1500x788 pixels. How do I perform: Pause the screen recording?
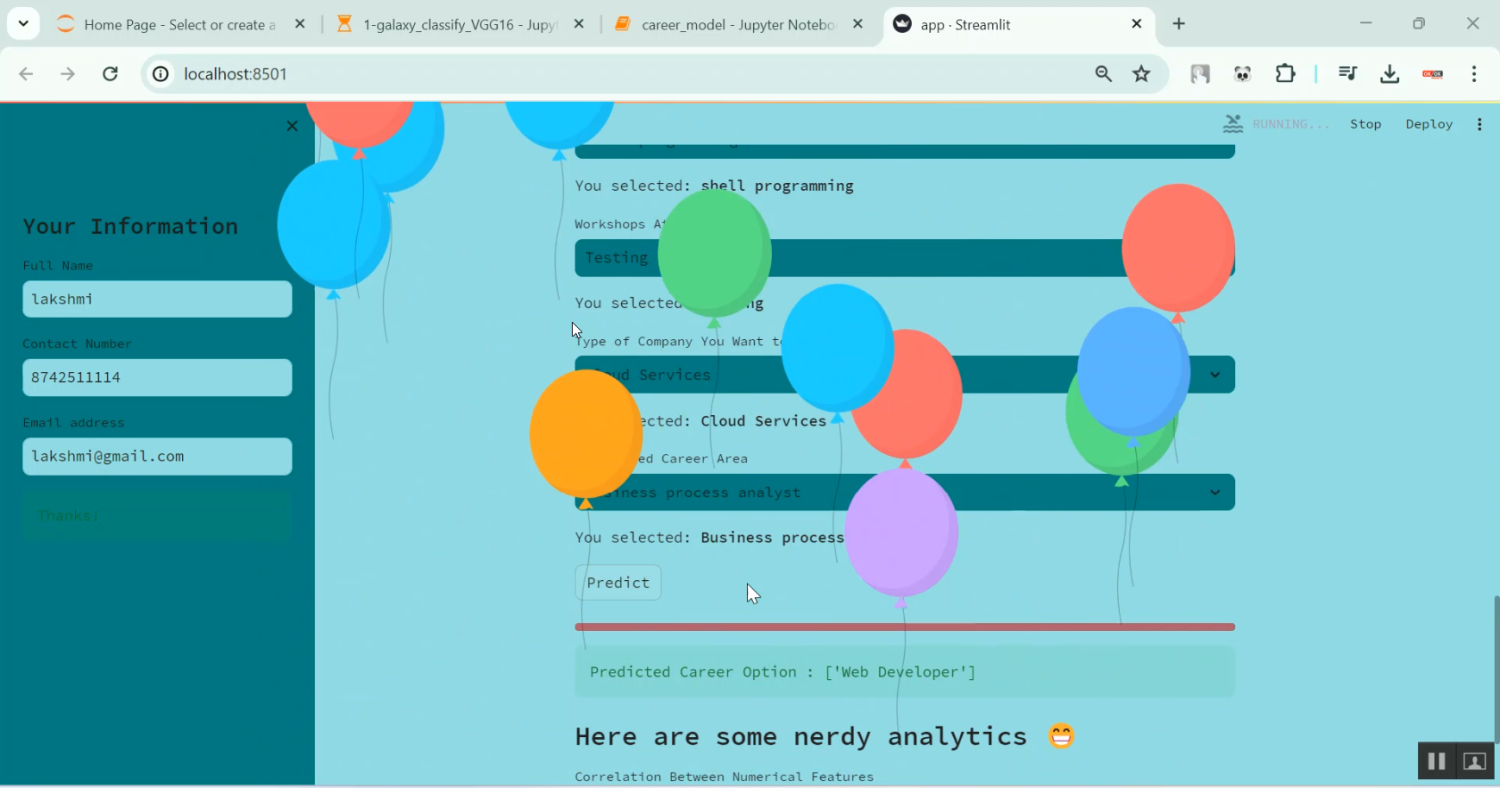point(1436,760)
